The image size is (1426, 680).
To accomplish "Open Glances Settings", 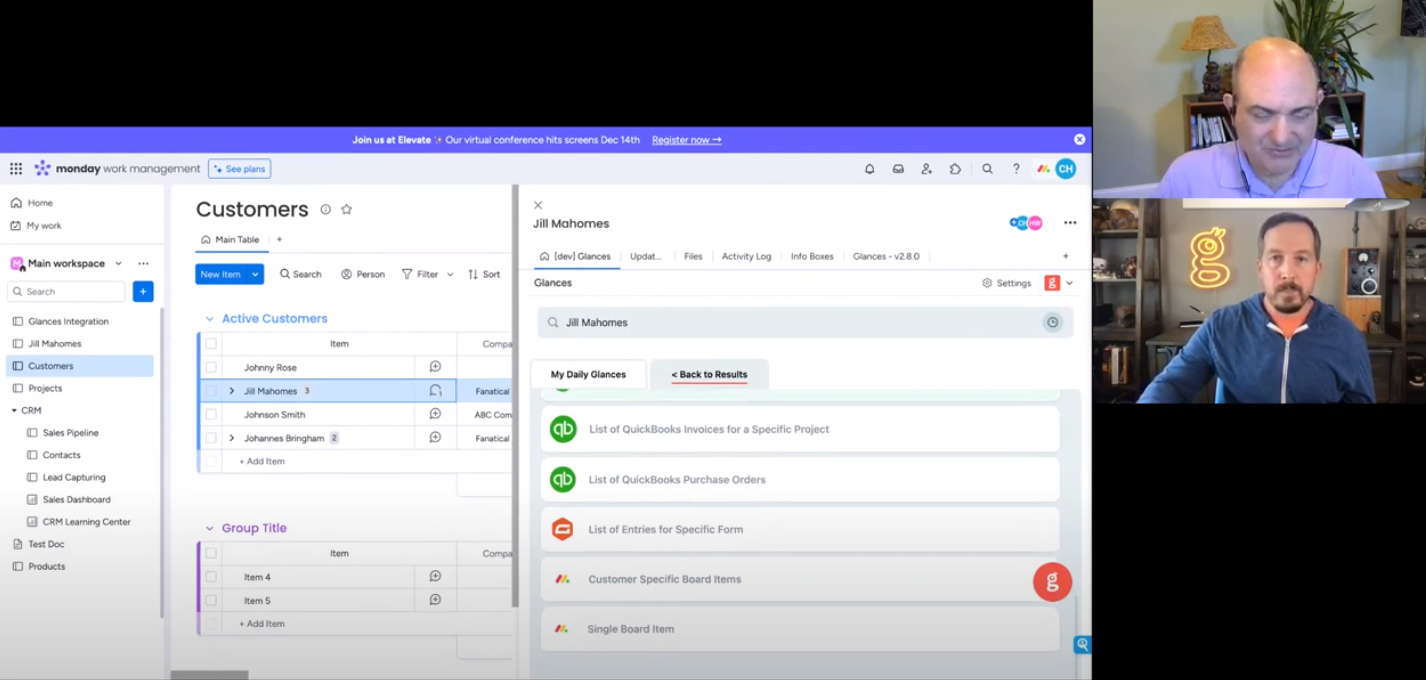I will tap(1007, 283).
